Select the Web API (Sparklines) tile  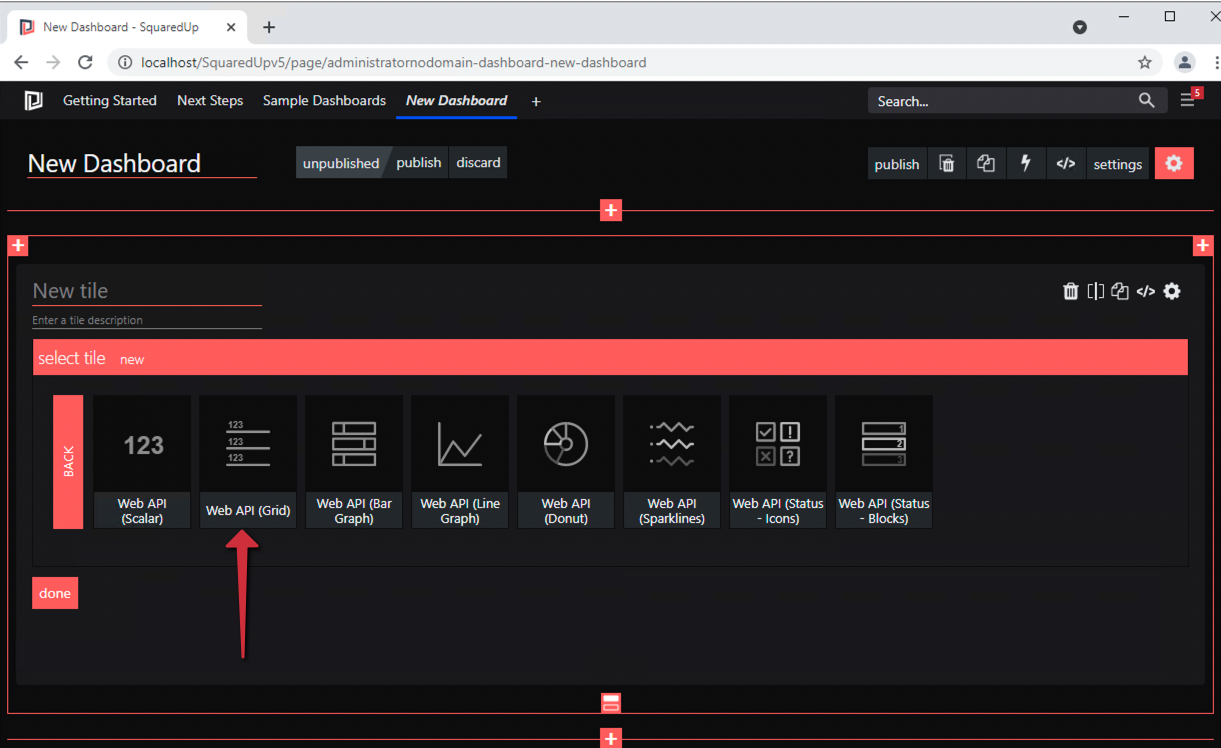pyautogui.click(x=672, y=461)
